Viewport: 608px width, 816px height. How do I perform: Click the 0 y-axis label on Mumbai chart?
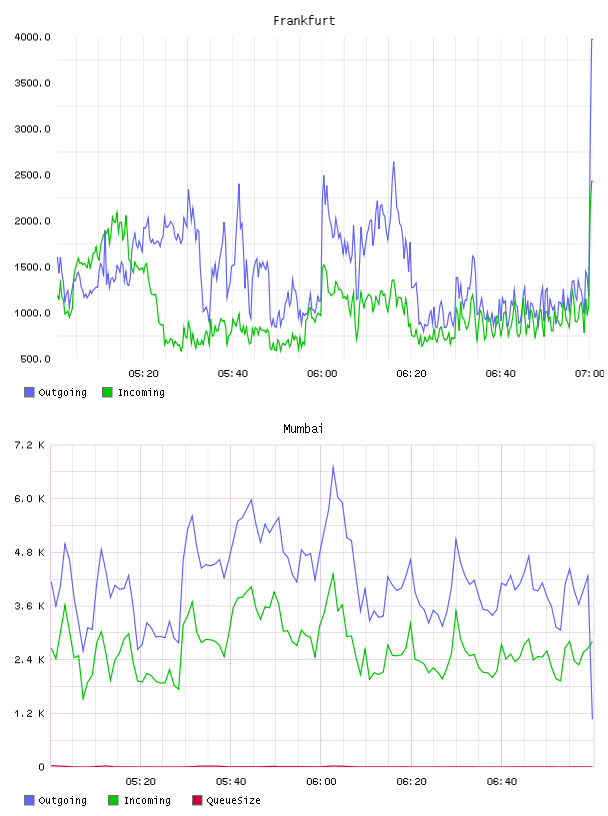pos(41,767)
